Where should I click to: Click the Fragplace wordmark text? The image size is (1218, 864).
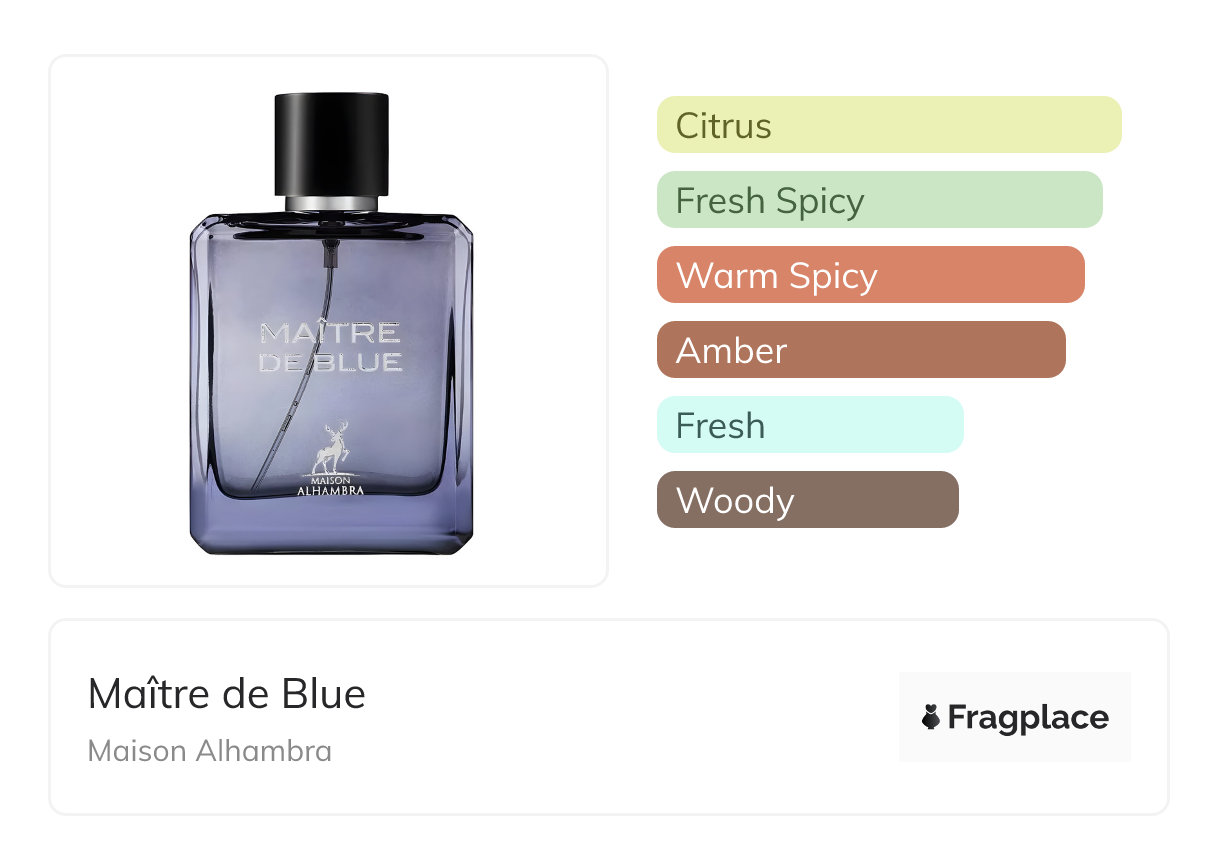(x=1028, y=718)
